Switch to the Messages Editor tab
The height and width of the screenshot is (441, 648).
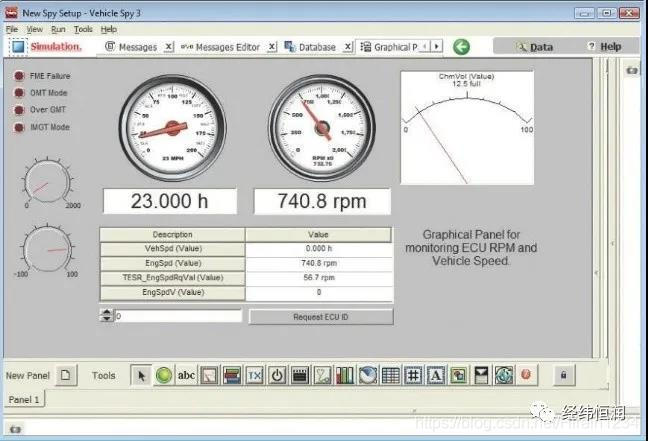click(x=220, y=47)
